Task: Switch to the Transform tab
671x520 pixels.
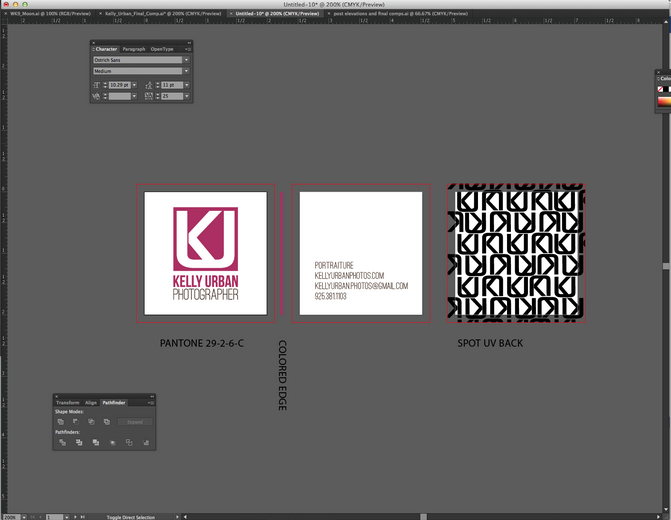Action: click(x=68, y=403)
